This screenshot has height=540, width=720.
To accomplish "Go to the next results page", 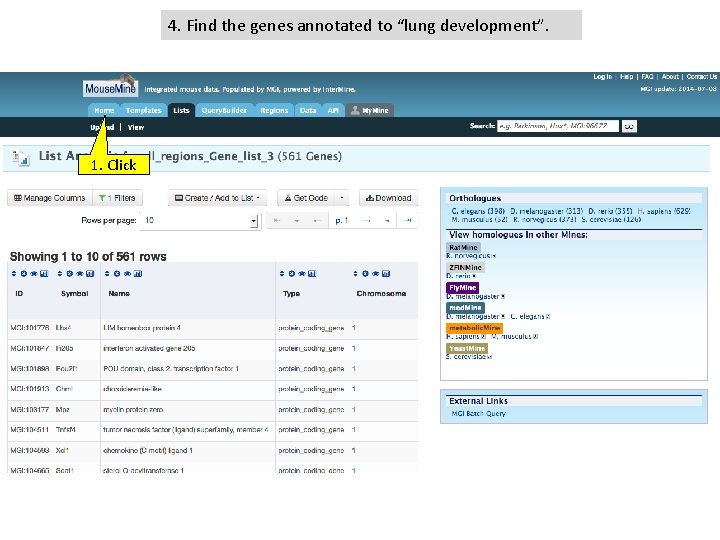I will [x=367, y=220].
